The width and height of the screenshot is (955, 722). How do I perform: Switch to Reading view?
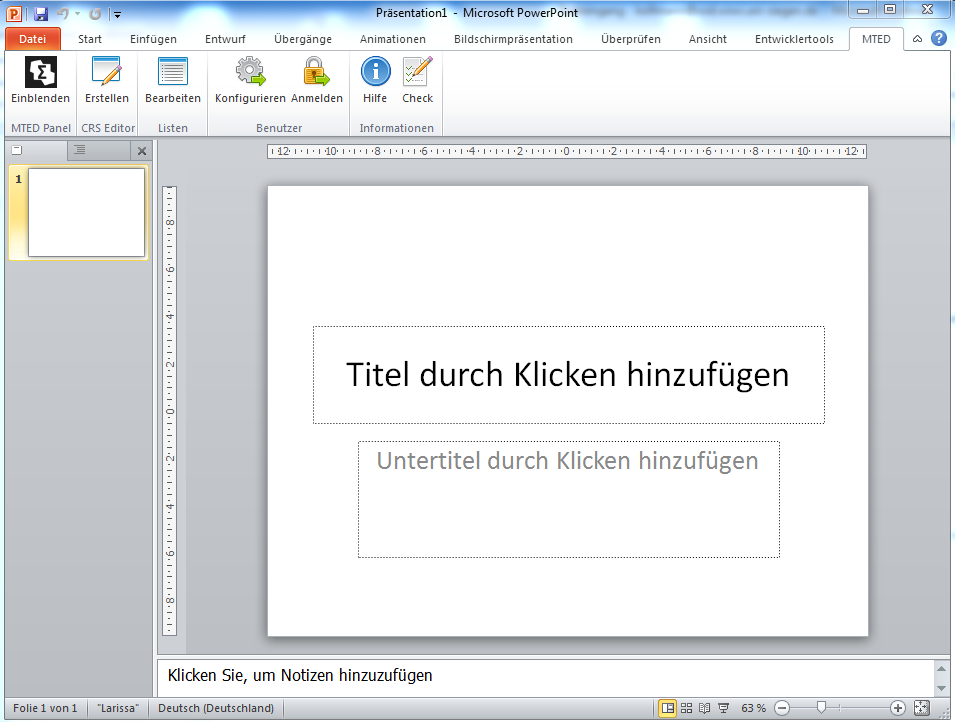[x=705, y=708]
